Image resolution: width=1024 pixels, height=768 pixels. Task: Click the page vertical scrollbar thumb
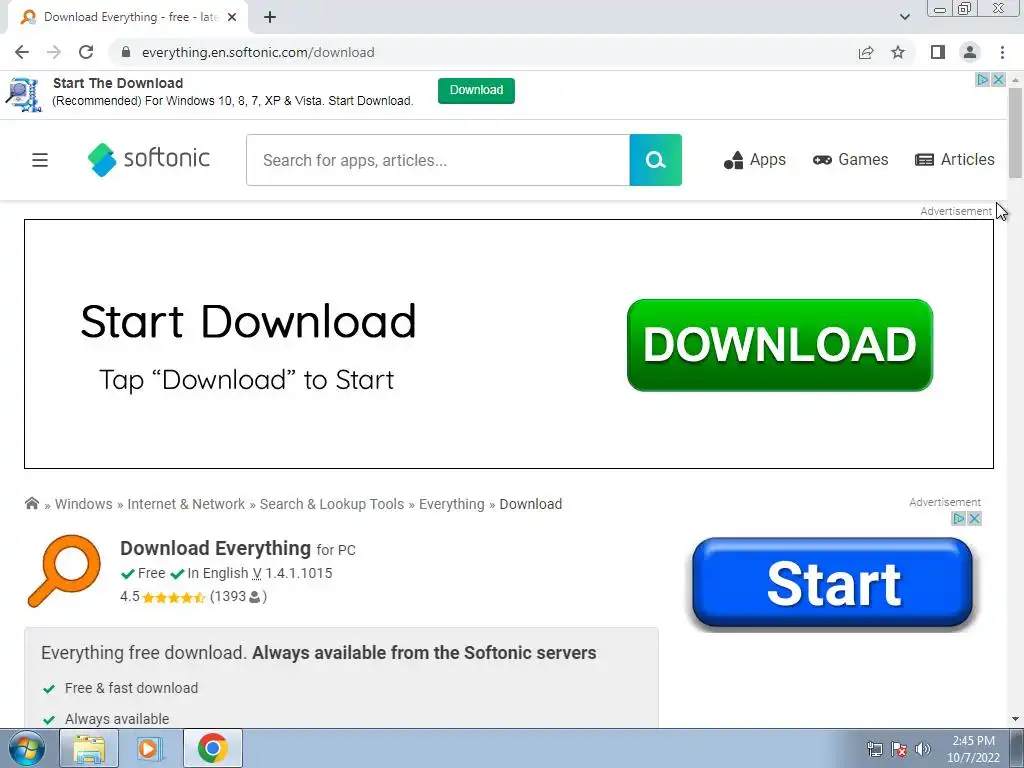[x=1015, y=132]
